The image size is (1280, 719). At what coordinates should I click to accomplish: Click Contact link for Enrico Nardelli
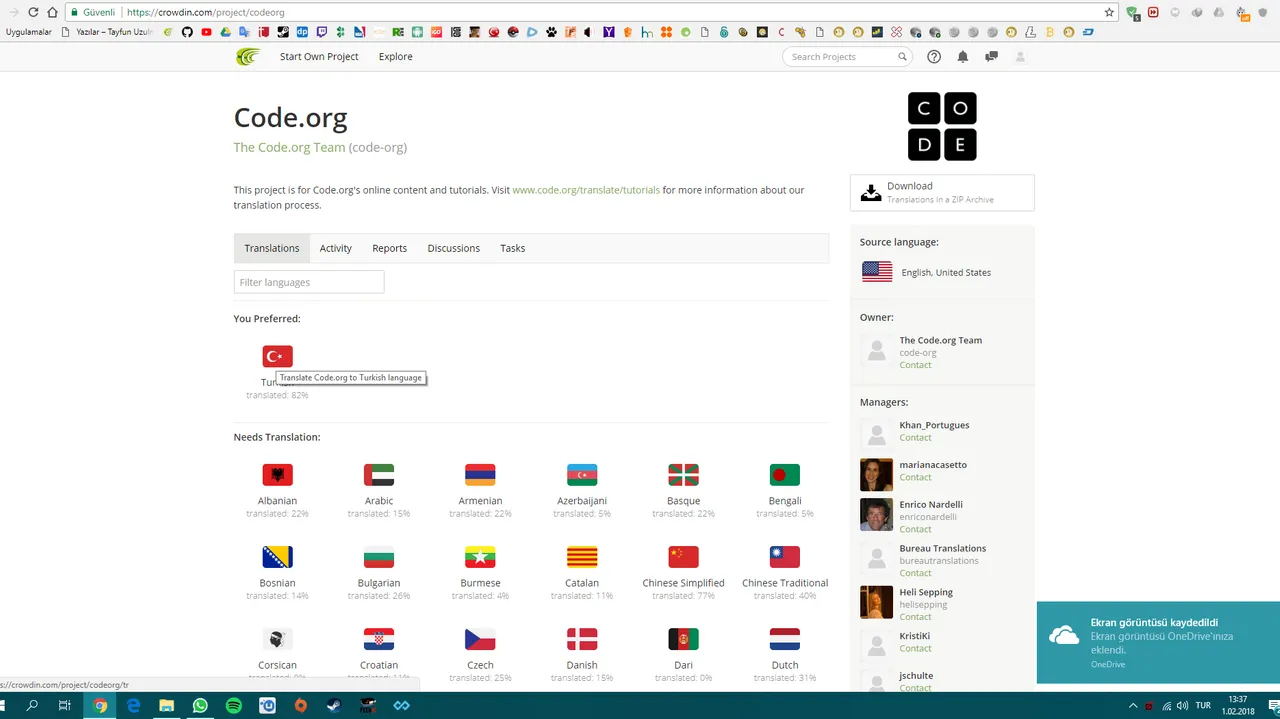[x=915, y=529]
